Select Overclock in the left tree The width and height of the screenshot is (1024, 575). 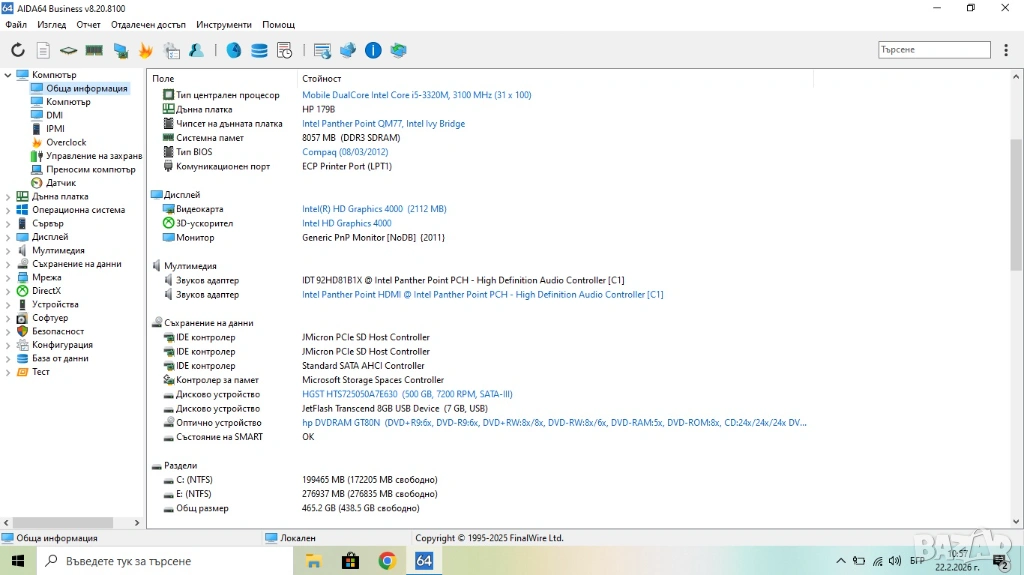click(x=66, y=142)
